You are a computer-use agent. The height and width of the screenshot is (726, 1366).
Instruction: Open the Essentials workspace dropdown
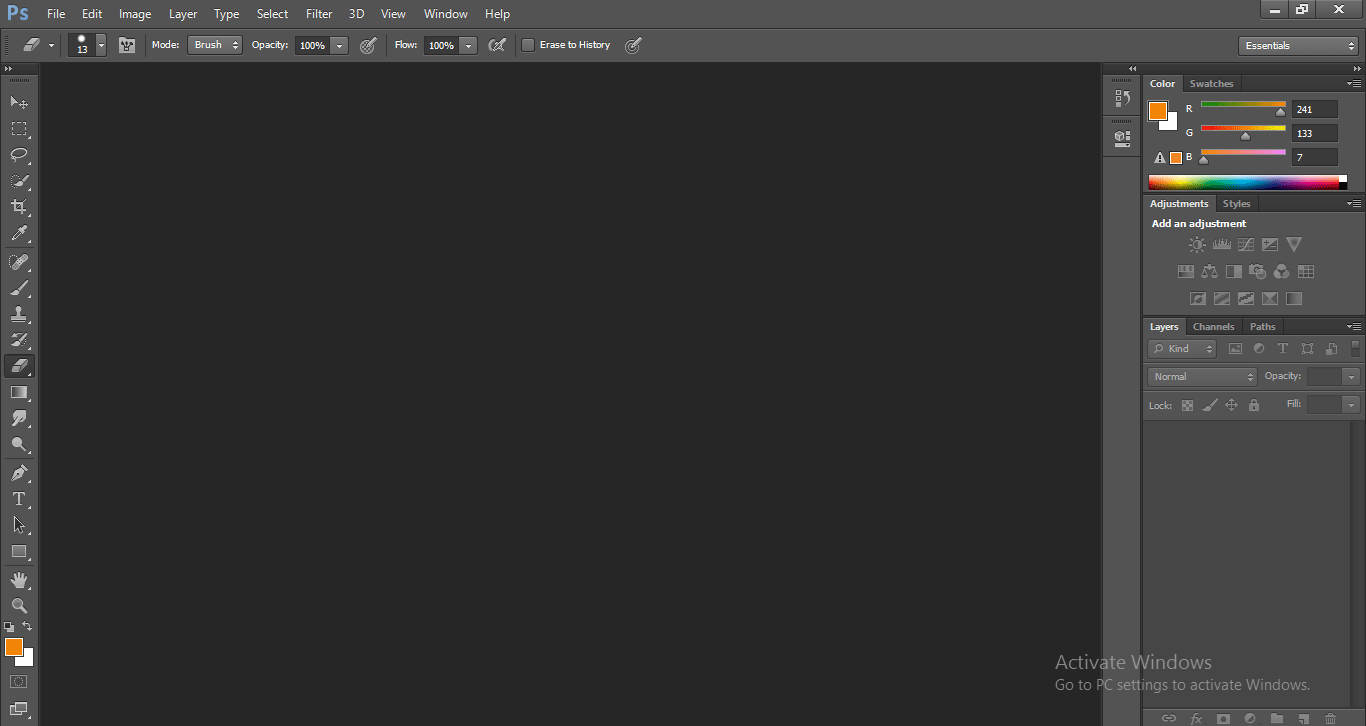click(1297, 45)
